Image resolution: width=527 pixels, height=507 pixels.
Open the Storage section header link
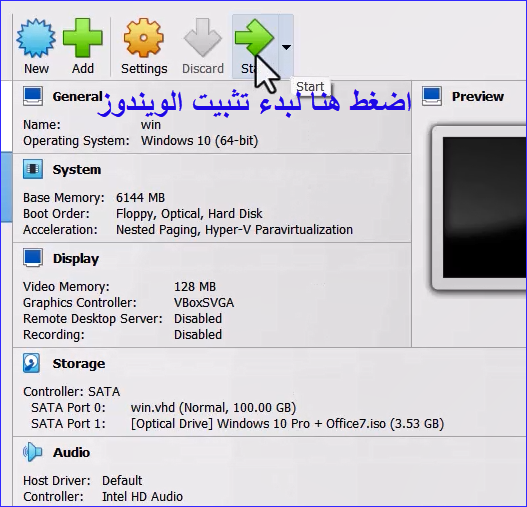[79, 363]
